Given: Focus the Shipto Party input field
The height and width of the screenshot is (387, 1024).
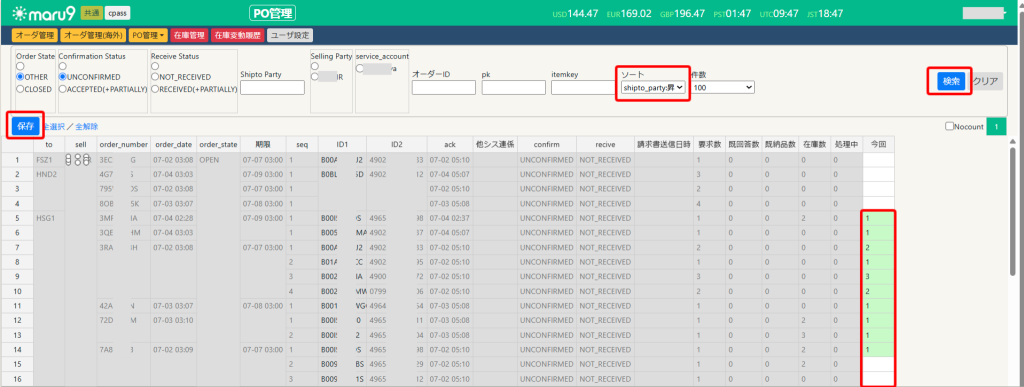Looking at the screenshot, I should tap(272, 87).
